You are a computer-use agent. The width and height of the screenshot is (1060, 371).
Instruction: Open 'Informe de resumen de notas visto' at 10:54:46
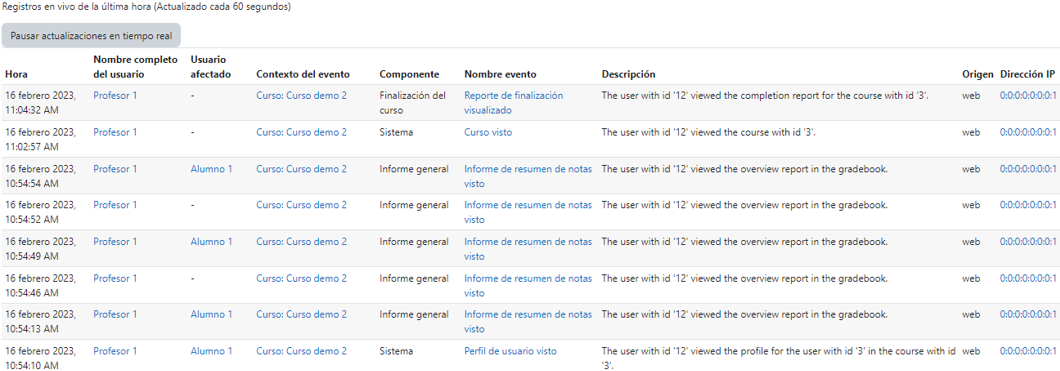(x=528, y=285)
